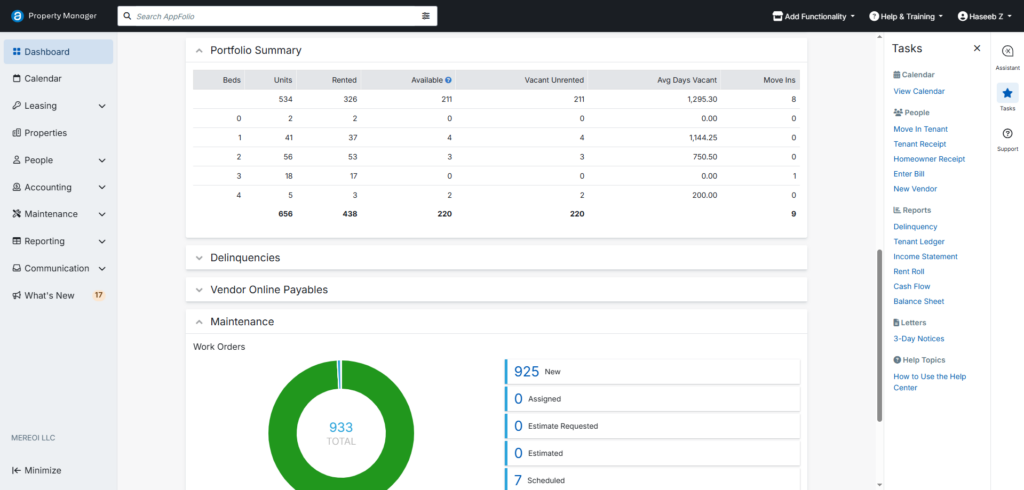Click the 0 Assigned work orders card
Screen dimensions: 1024x490
652,399
